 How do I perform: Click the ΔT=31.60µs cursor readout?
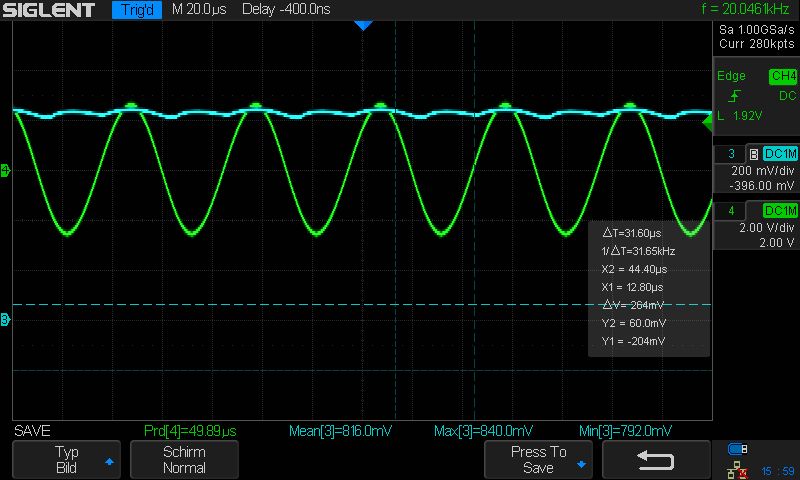(632, 233)
